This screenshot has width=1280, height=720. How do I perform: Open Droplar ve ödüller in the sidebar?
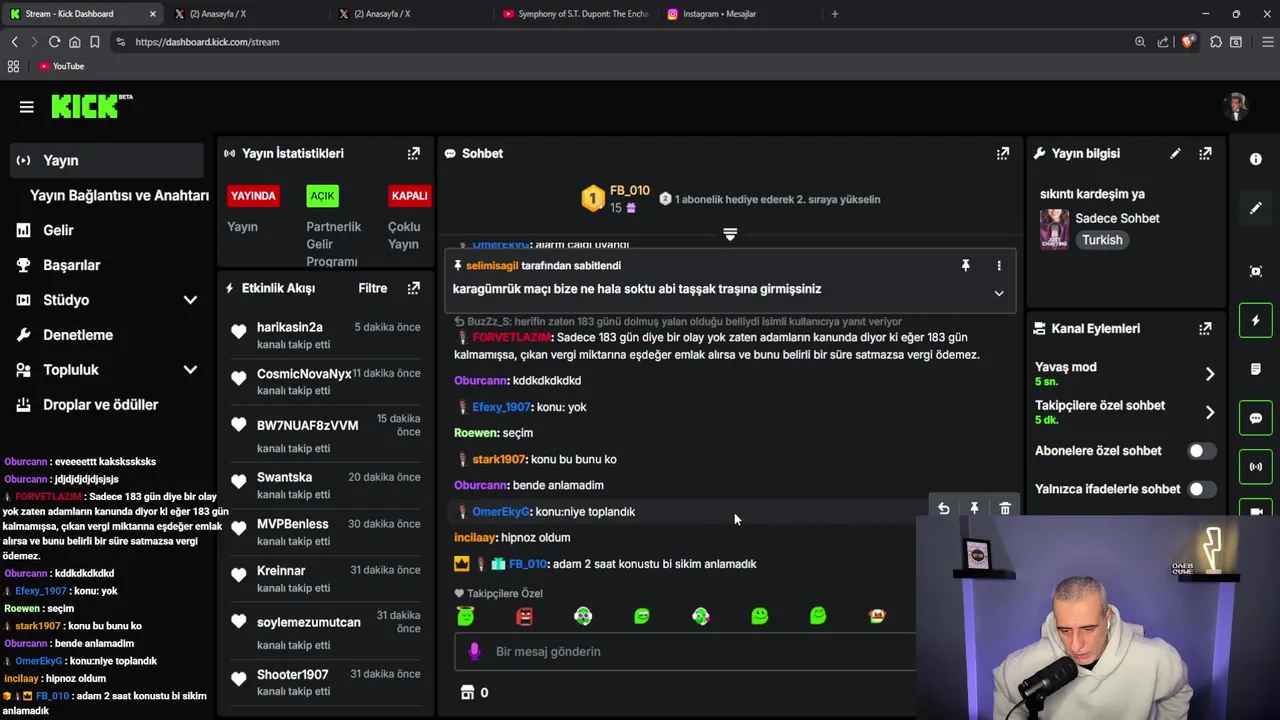(100, 405)
